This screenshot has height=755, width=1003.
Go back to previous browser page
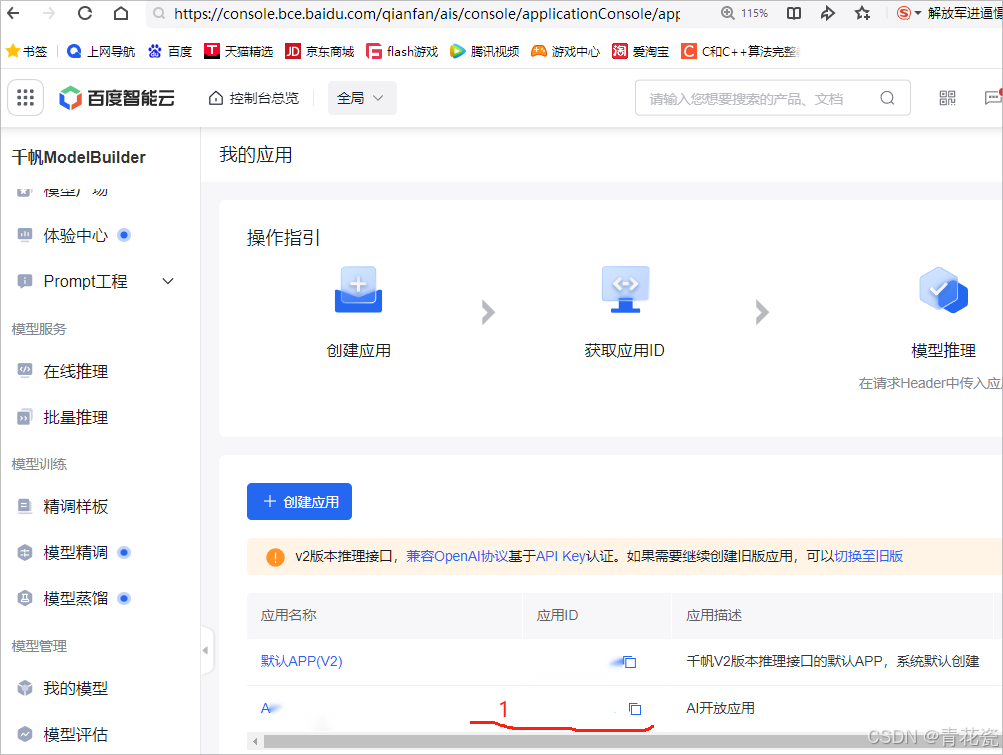(x=13, y=13)
